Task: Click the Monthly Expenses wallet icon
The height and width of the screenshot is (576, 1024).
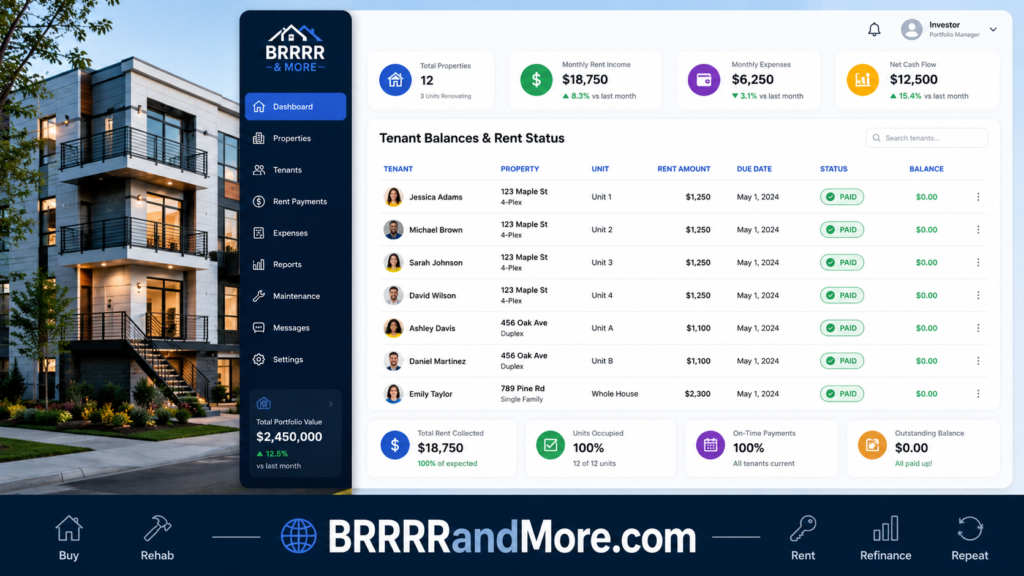Action: [703, 80]
